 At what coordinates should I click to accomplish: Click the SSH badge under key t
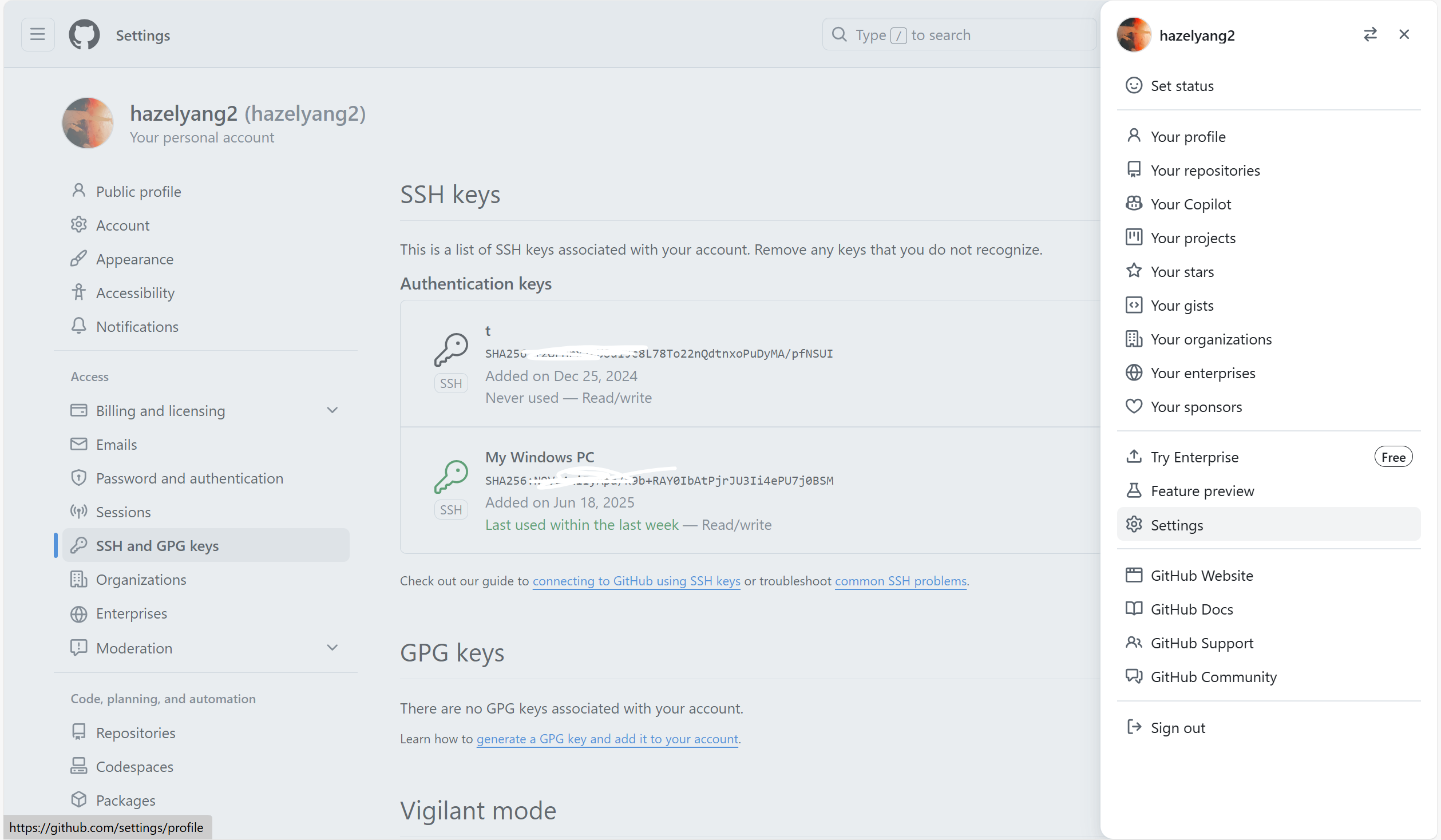point(451,383)
